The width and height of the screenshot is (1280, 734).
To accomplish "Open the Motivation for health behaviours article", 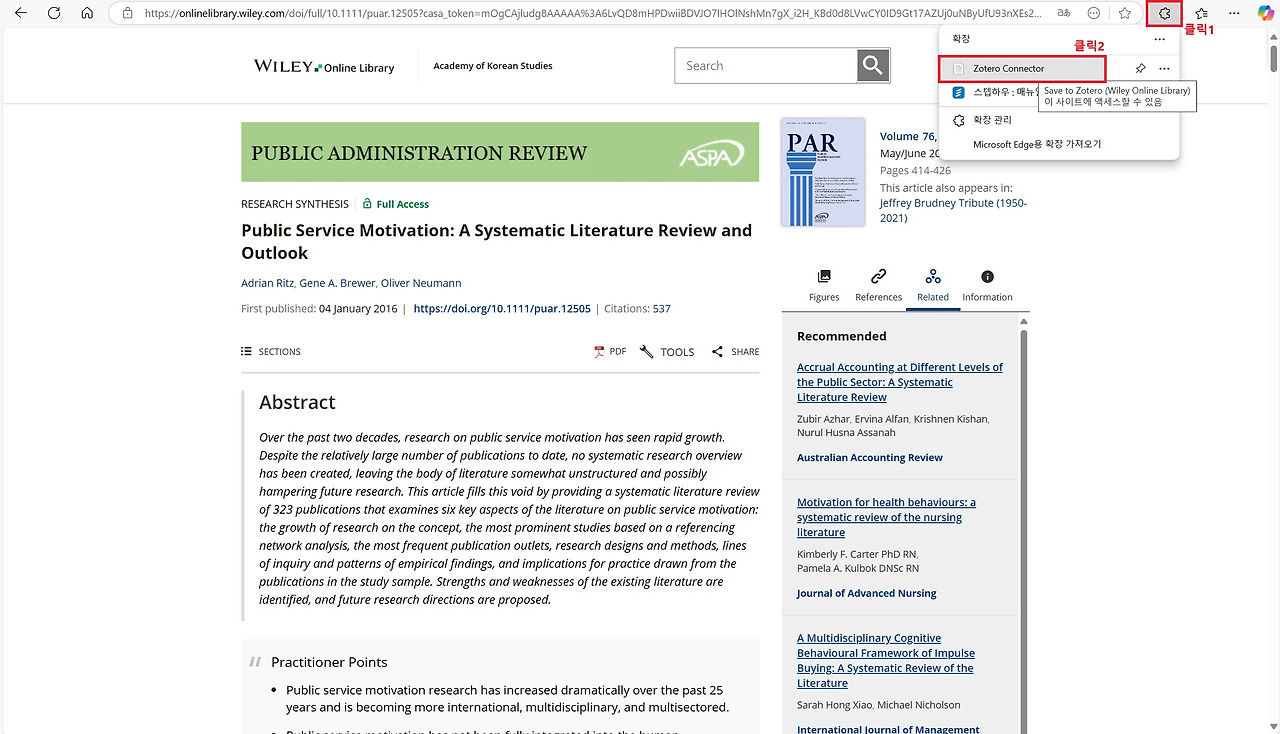I will tap(886, 517).
